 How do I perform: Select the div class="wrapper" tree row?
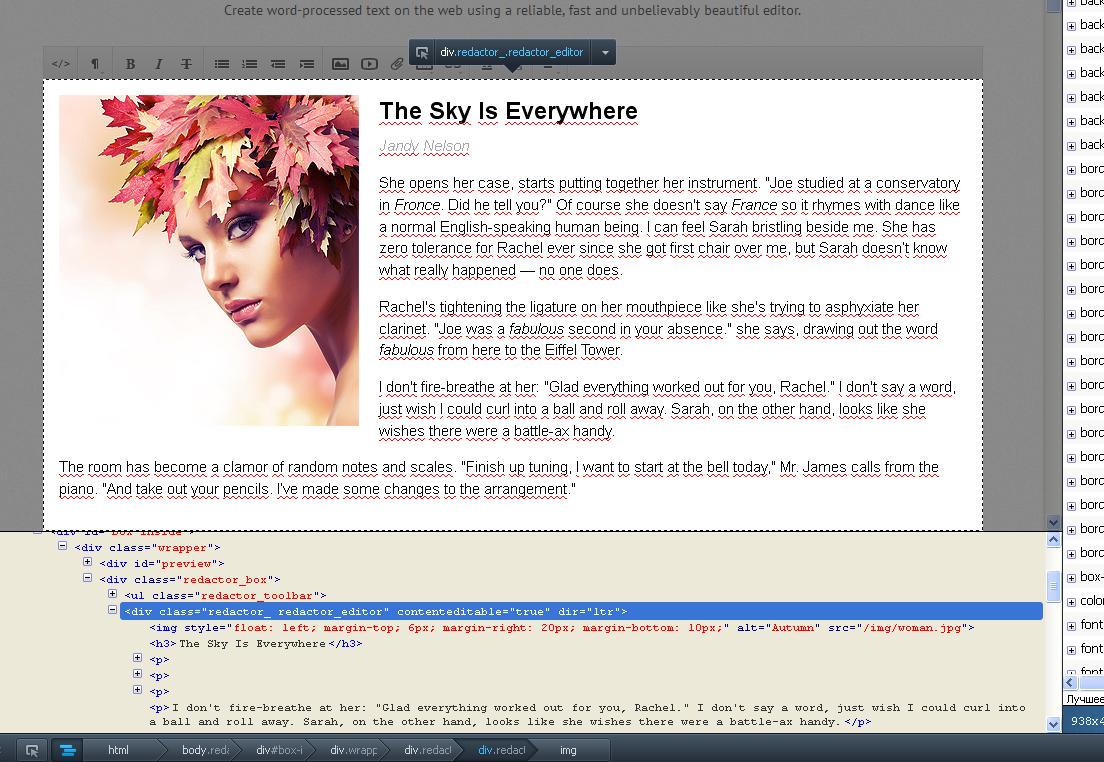pos(147,548)
